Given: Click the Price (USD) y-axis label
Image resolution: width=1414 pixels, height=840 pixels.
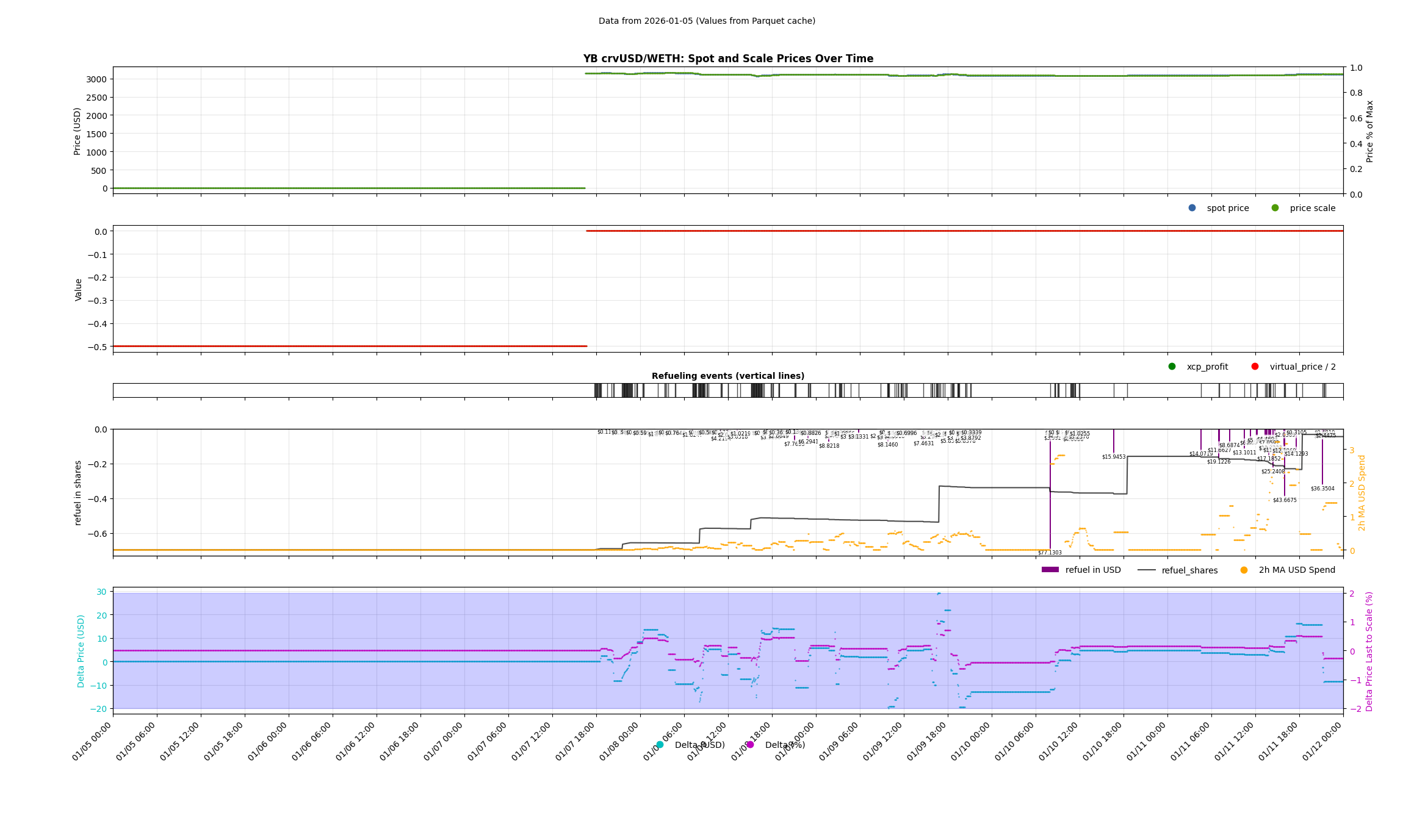Looking at the screenshot, I should pos(78,131).
